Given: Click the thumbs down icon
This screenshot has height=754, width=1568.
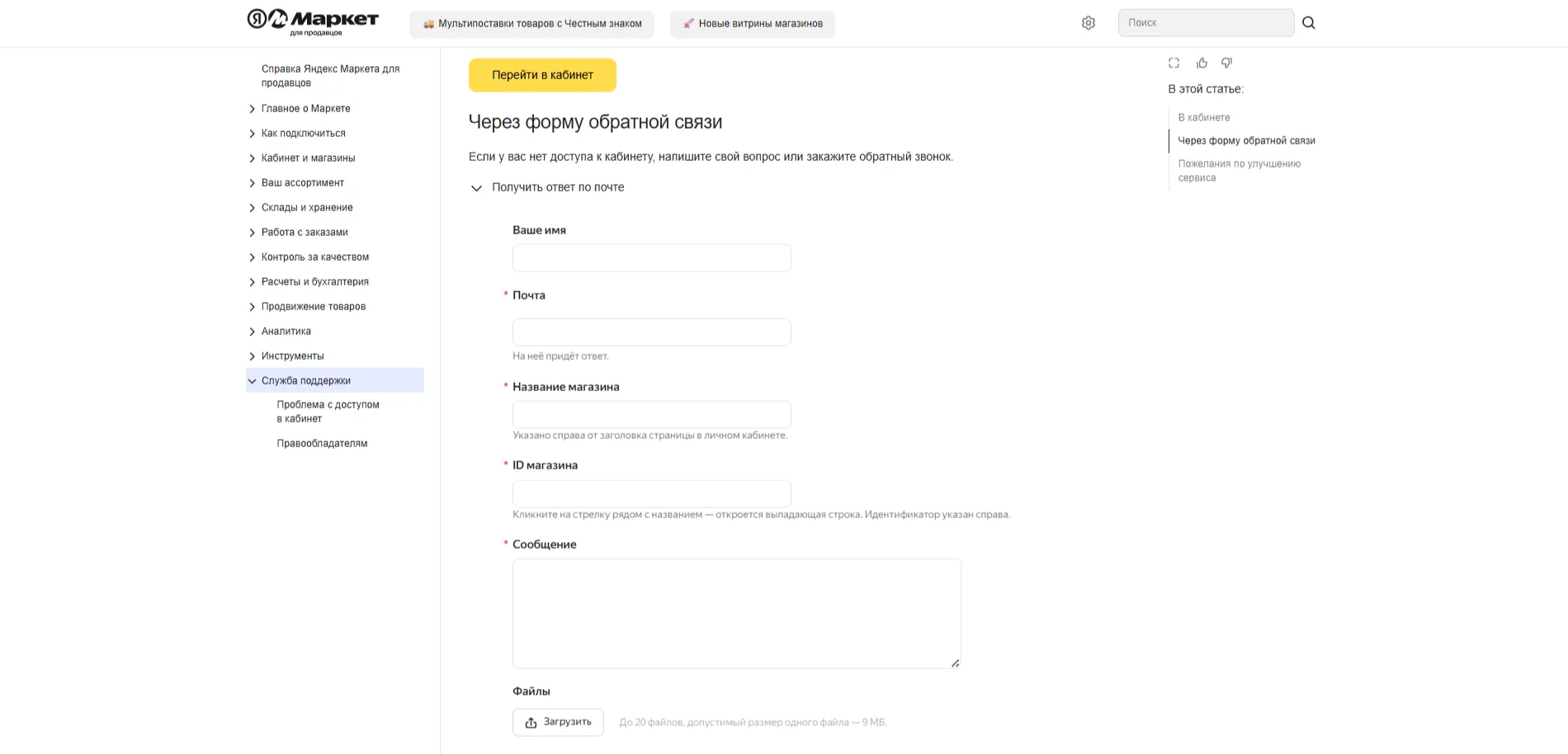Looking at the screenshot, I should (1227, 63).
